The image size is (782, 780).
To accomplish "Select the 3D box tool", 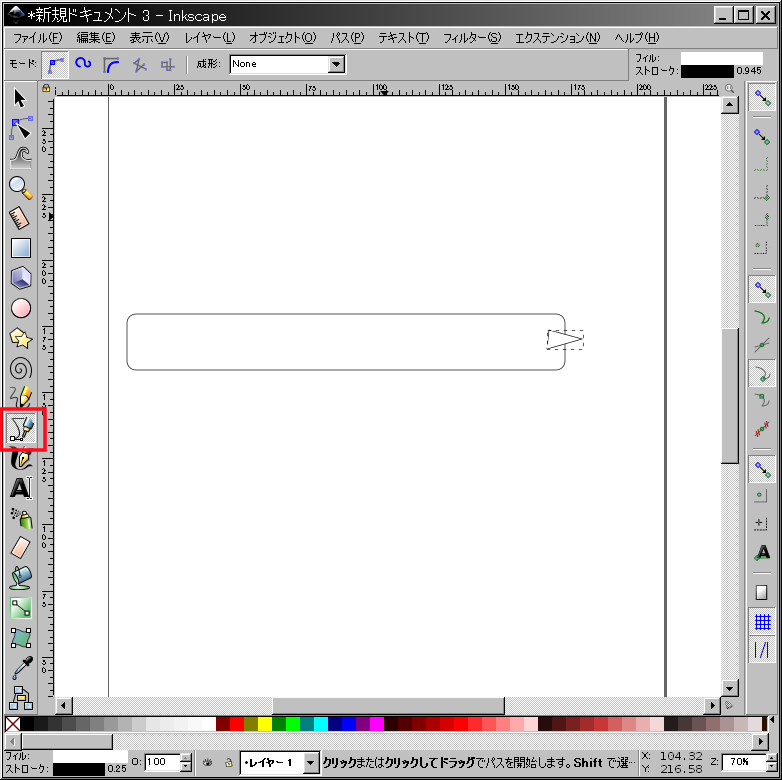I will pyautogui.click(x=20, y=278).
